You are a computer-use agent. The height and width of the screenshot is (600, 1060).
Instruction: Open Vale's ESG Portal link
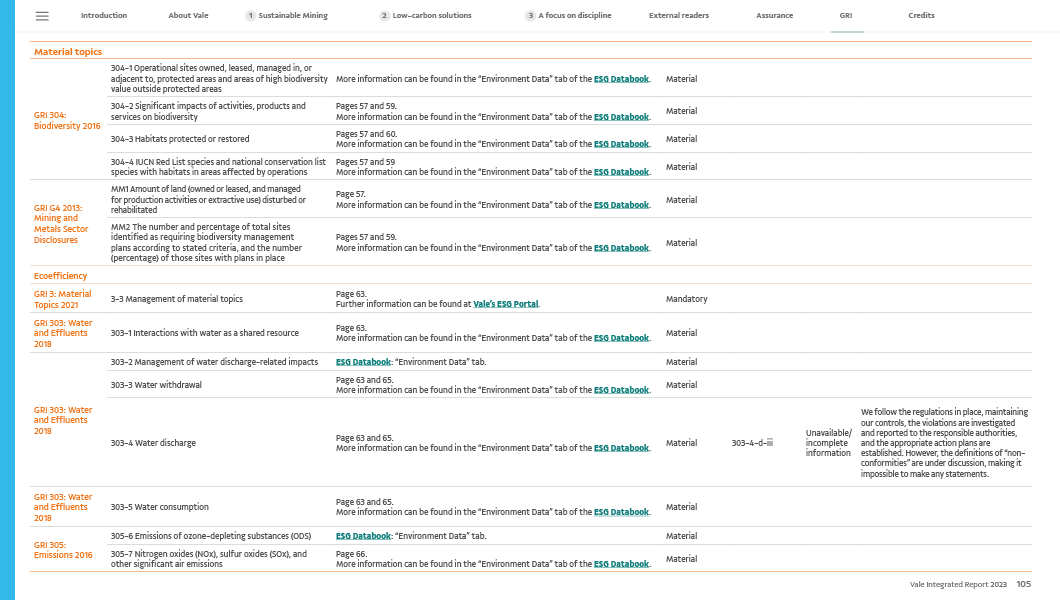(506, 304)
